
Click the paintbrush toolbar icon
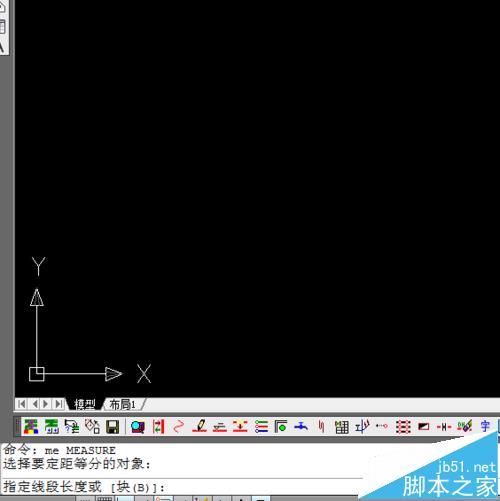pos(465,426)
